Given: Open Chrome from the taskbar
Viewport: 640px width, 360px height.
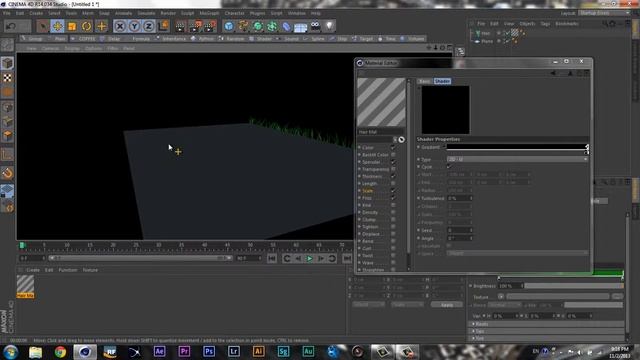Looking at the screenshot, I should [60, 351].
